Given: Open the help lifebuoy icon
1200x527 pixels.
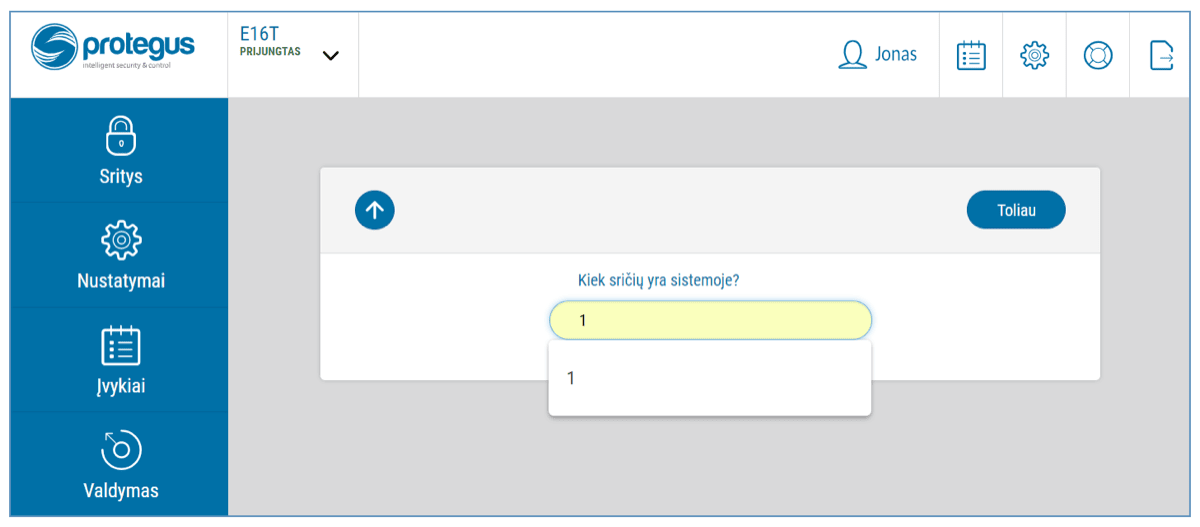Looking at the screenshot, I should click(1098, 55).
